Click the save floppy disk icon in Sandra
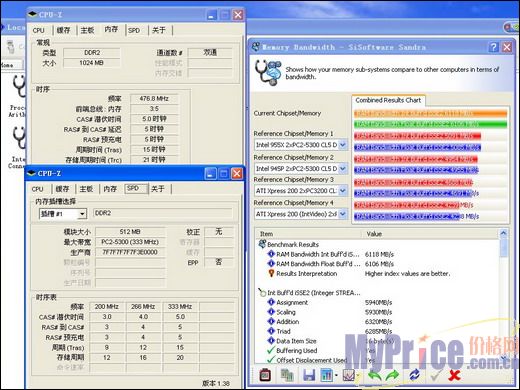520x390 pixels. 309,375
